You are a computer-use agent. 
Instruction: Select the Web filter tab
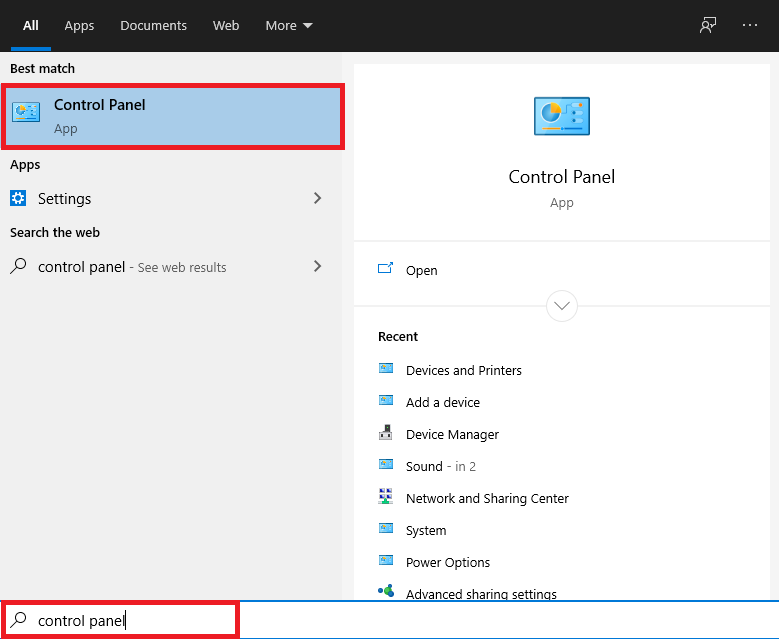point(226,26)
